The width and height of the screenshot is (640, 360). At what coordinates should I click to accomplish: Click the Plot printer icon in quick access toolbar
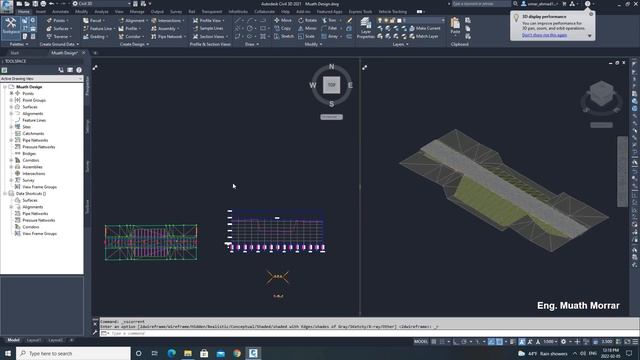(x=43, y=4)
